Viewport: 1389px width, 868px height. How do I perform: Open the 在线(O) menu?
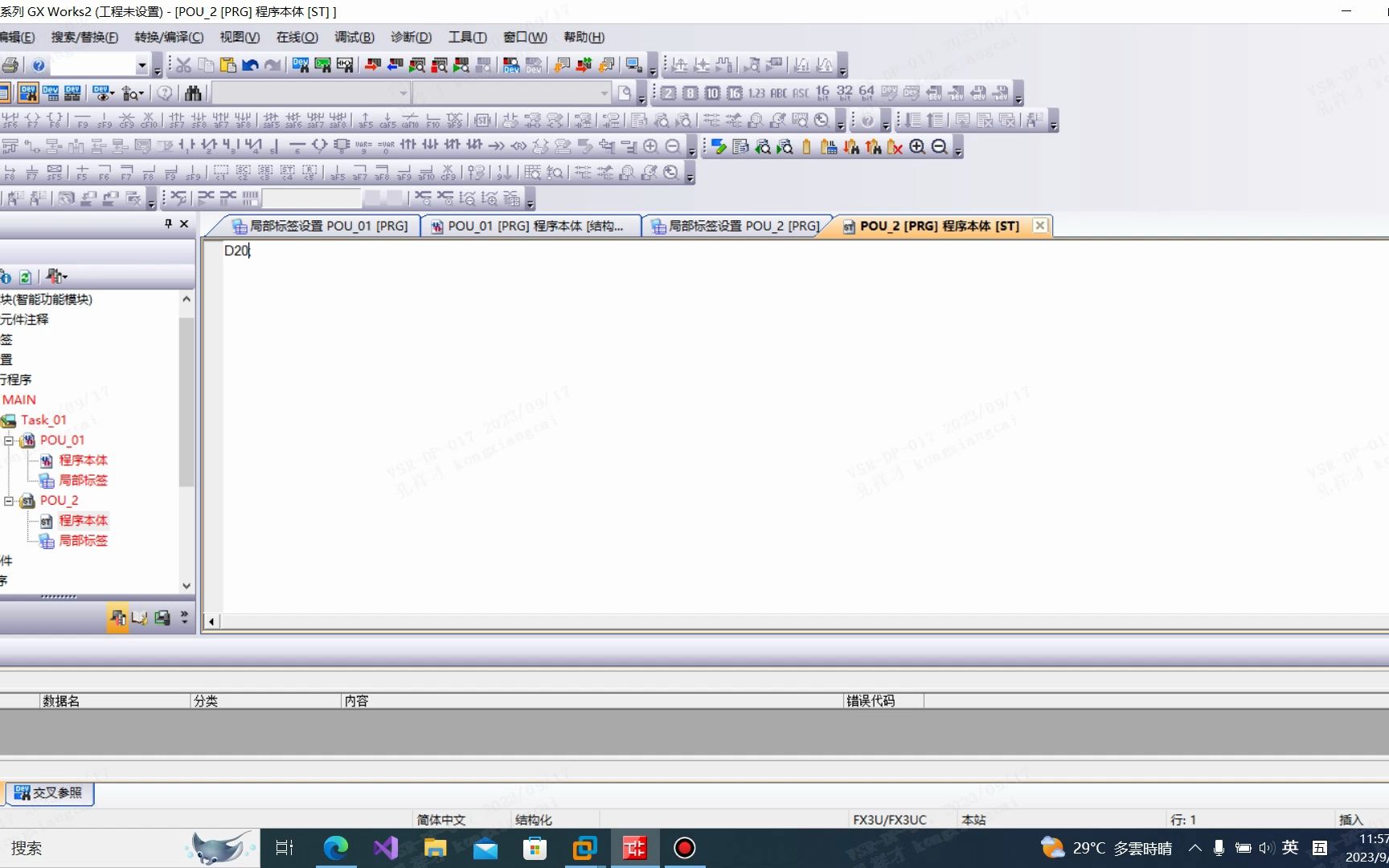tap(297, 37)
